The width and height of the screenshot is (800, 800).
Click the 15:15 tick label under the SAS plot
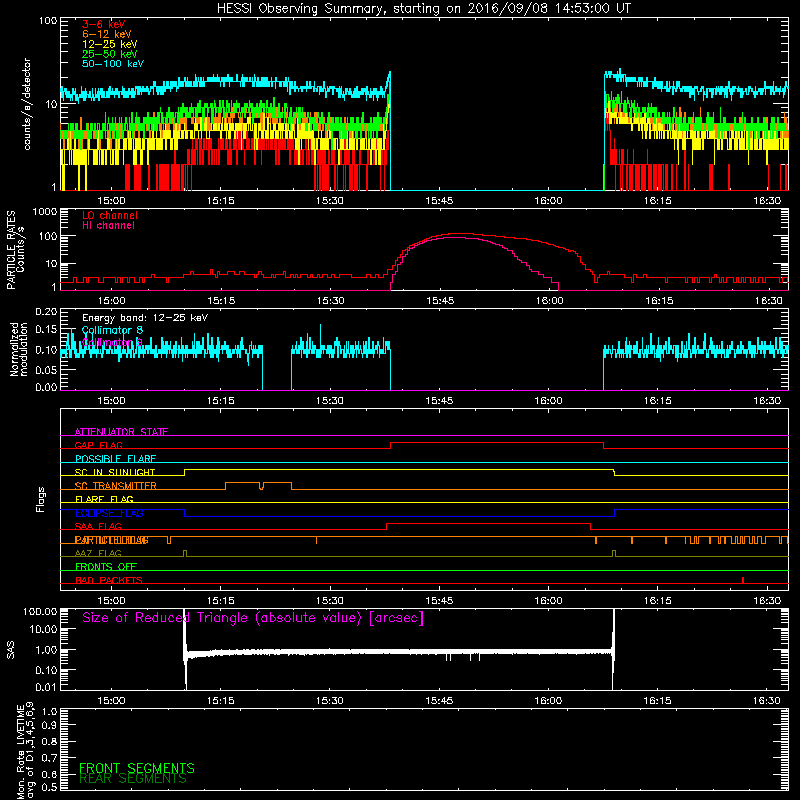pyautogui.click(x=220, y=701)
